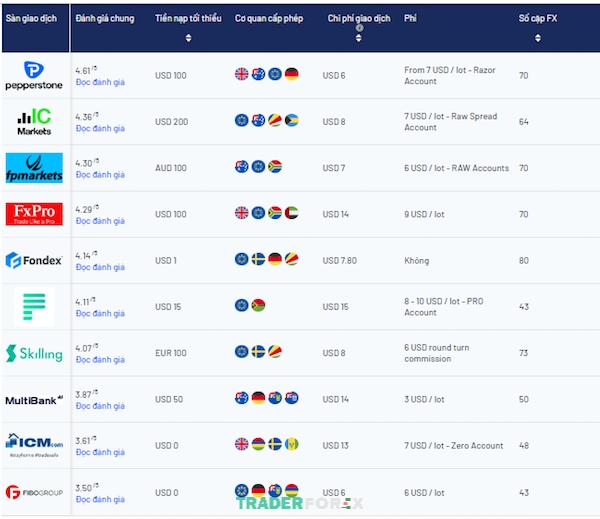
Task: Sort by Số cặp FX arrows
Action: [x=538, y=38]
